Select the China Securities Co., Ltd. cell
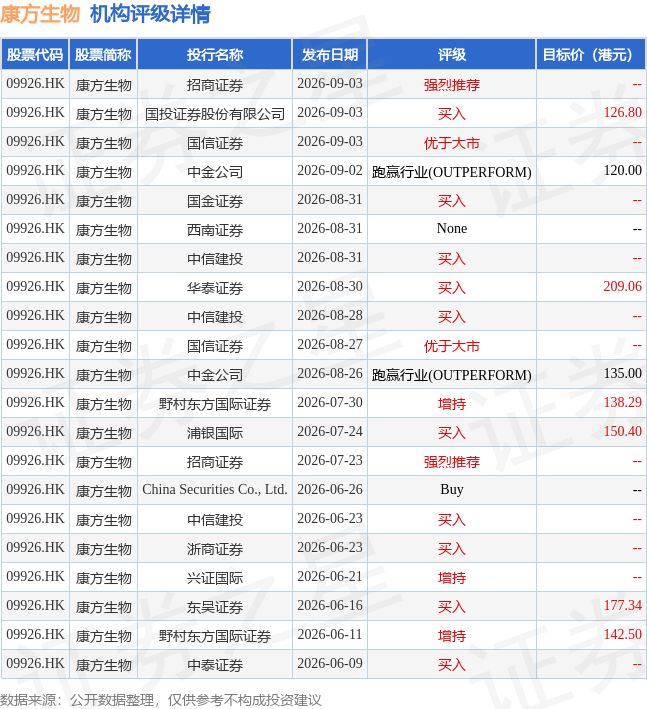 (x=215, y=490)
